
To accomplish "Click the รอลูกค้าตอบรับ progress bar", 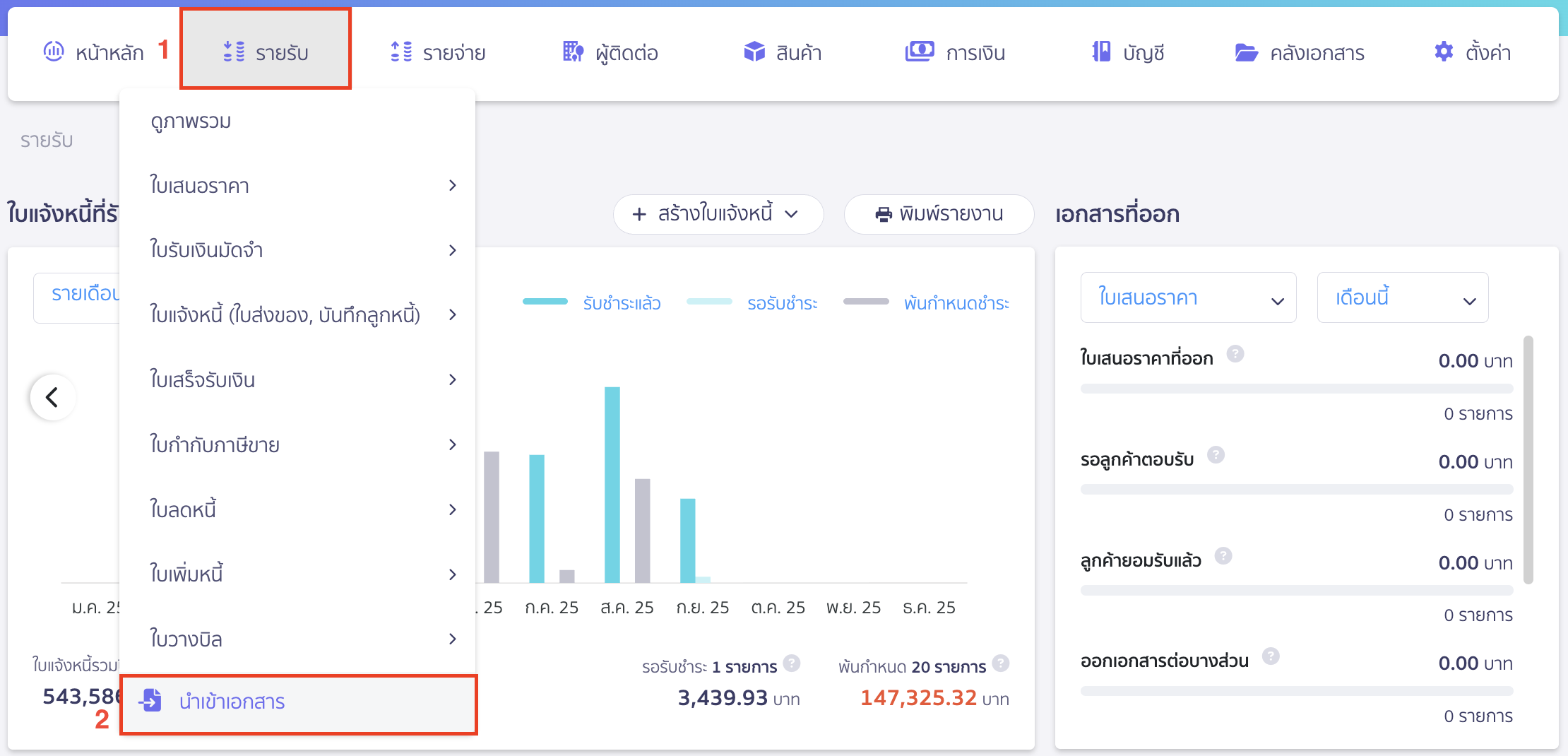I will 1296,489.
